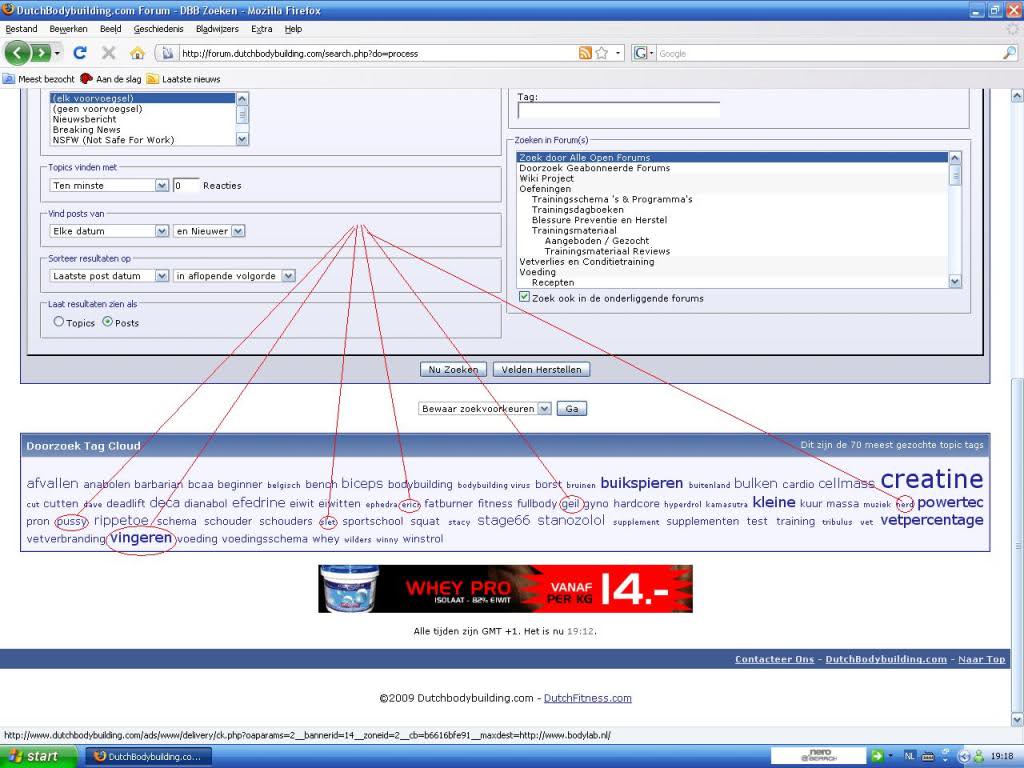Click the search magnifier icon
This screenshot has height=768, width=1024.
click(x=1009, y=53)
